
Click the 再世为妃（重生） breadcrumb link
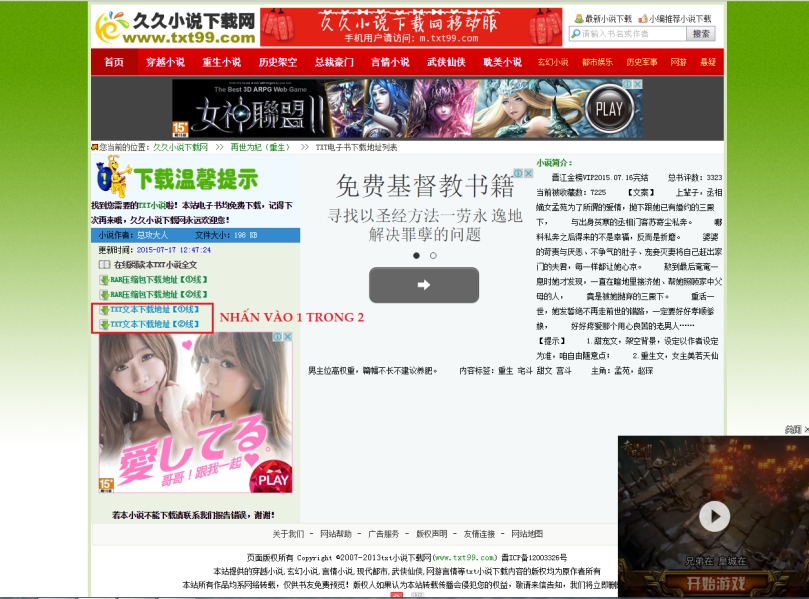[x=260, y=147]
